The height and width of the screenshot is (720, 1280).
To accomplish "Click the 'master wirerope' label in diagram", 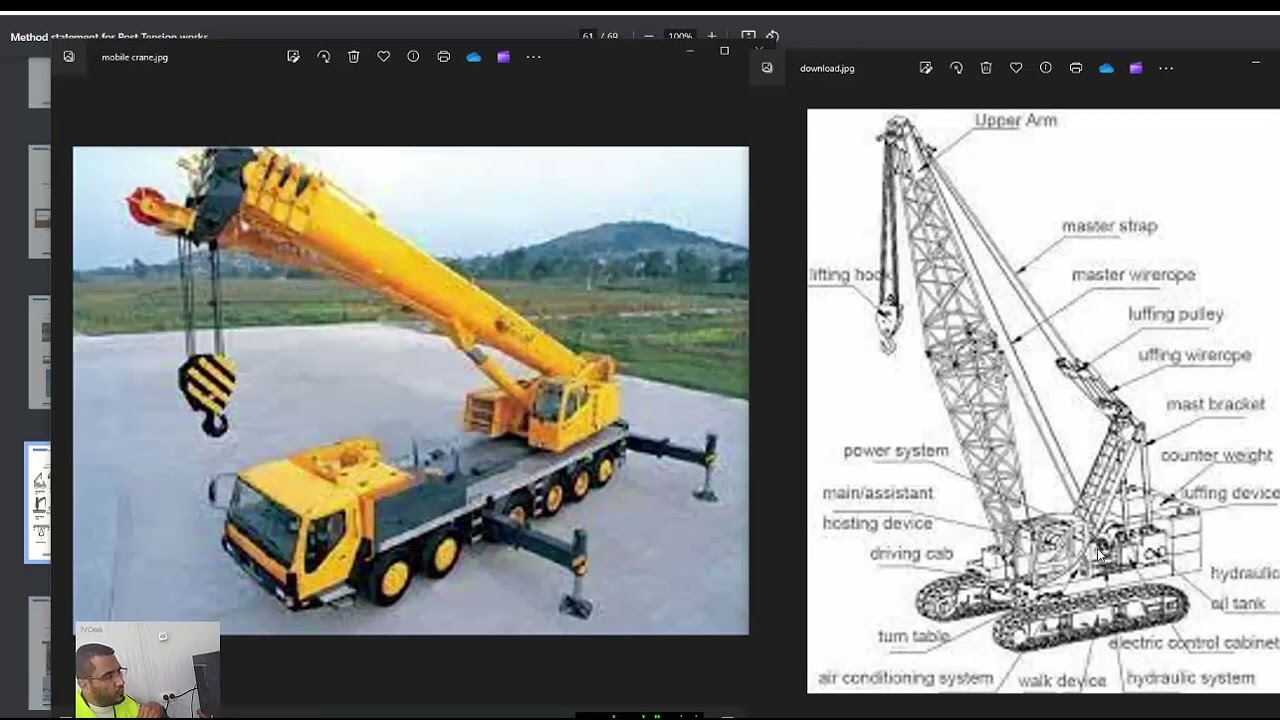I will click(x=1133, y=274).
